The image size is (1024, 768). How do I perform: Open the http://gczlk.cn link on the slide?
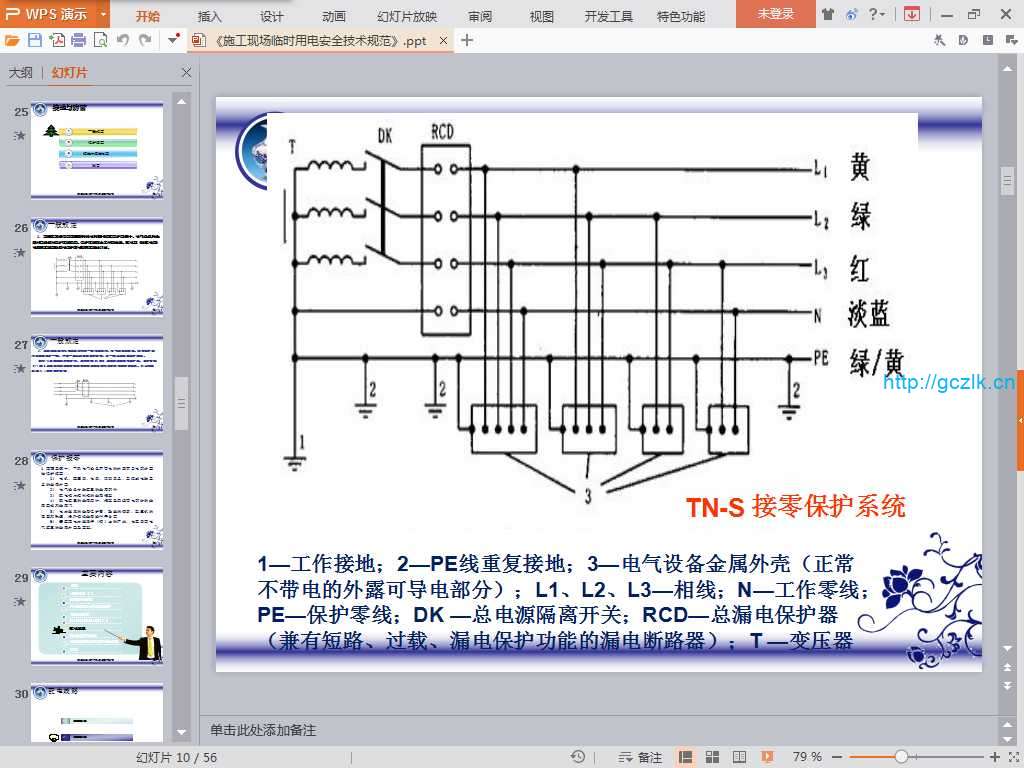click(x=948, y=381)
